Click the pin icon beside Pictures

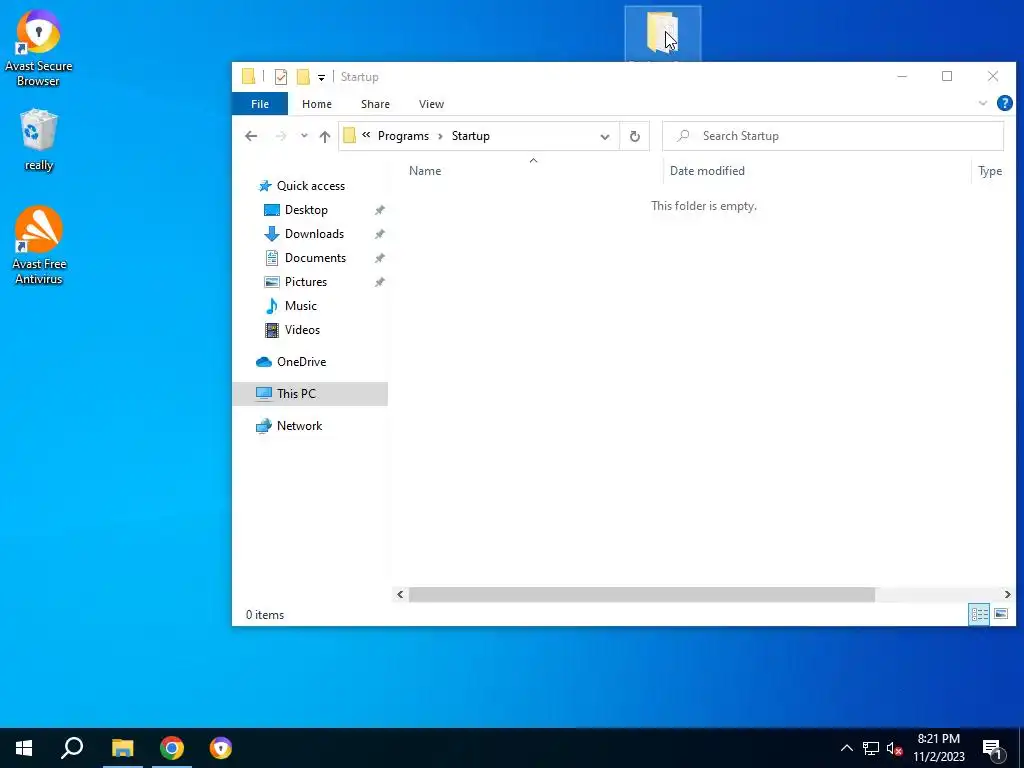379,282
